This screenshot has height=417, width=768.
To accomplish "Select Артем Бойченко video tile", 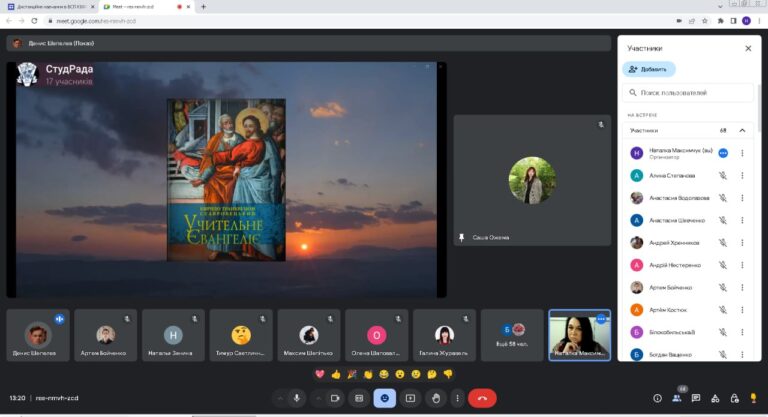I will tap(105, 335).
